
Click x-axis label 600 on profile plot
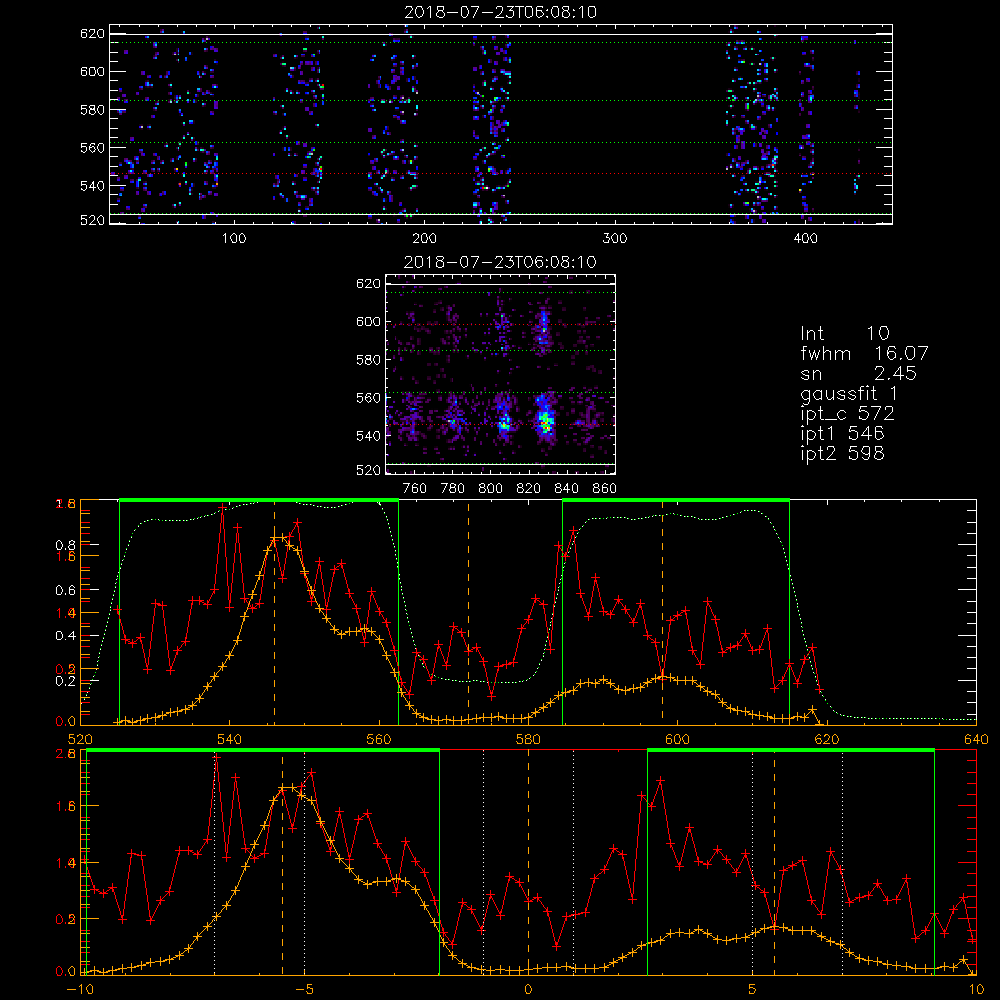[677, 740]
